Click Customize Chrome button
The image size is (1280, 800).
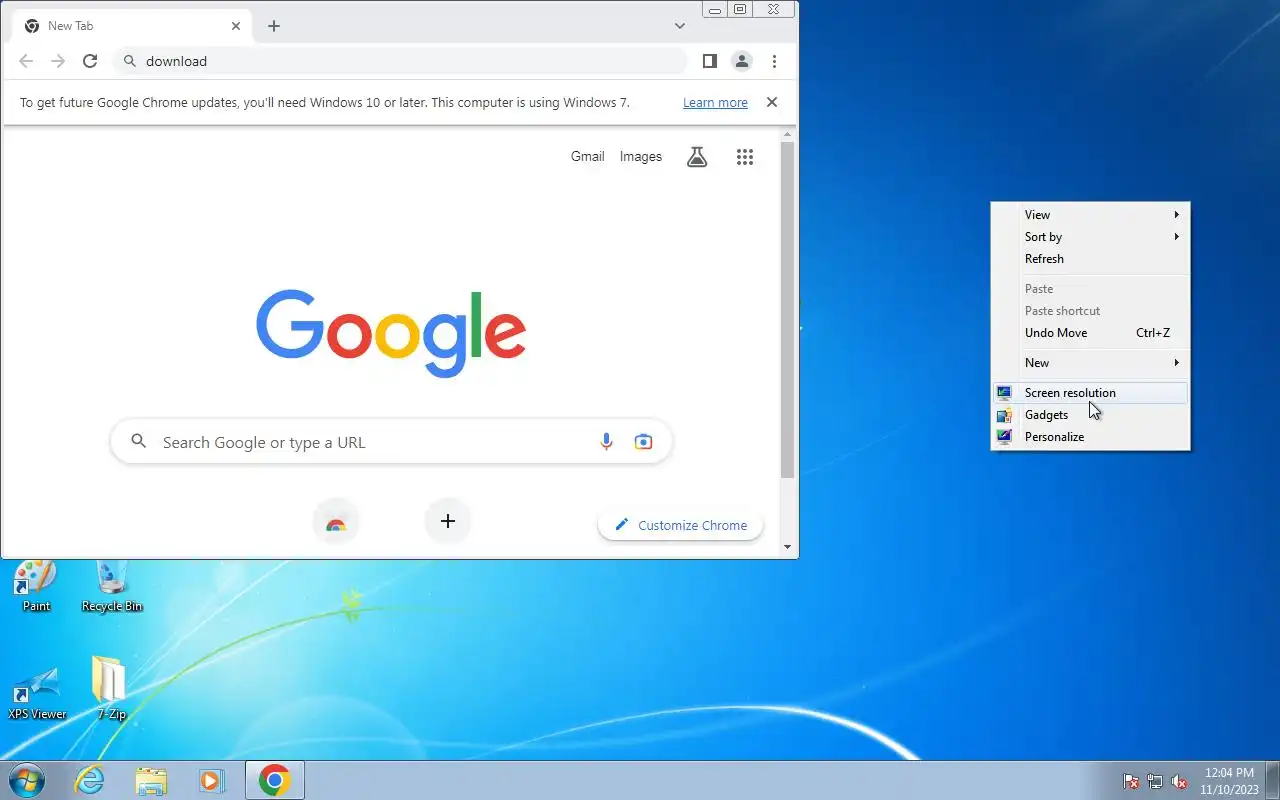[x=680, y=525]
